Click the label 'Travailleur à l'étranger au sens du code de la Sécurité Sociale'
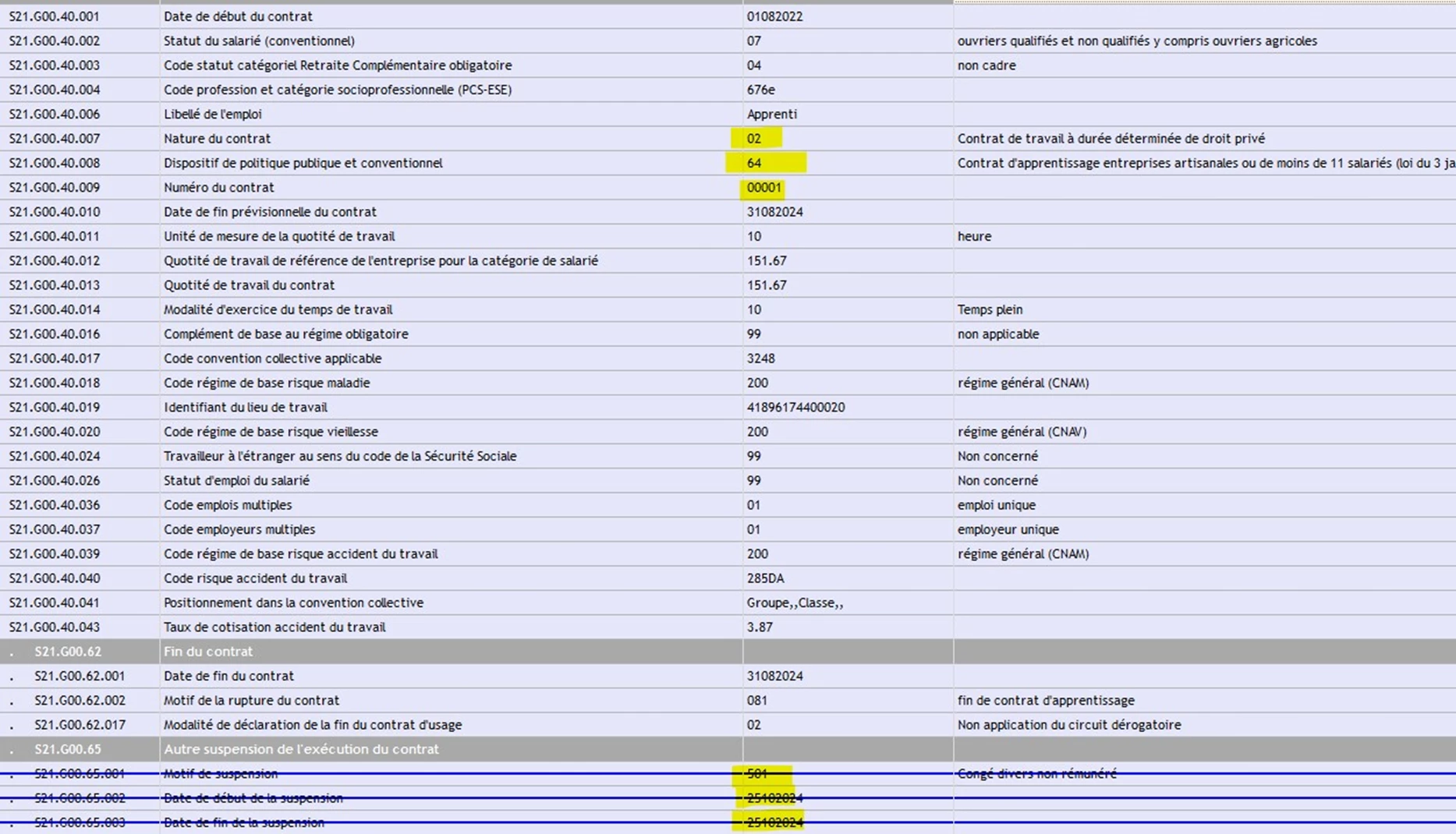This screenshot has height=834, width=1456. 340,456
